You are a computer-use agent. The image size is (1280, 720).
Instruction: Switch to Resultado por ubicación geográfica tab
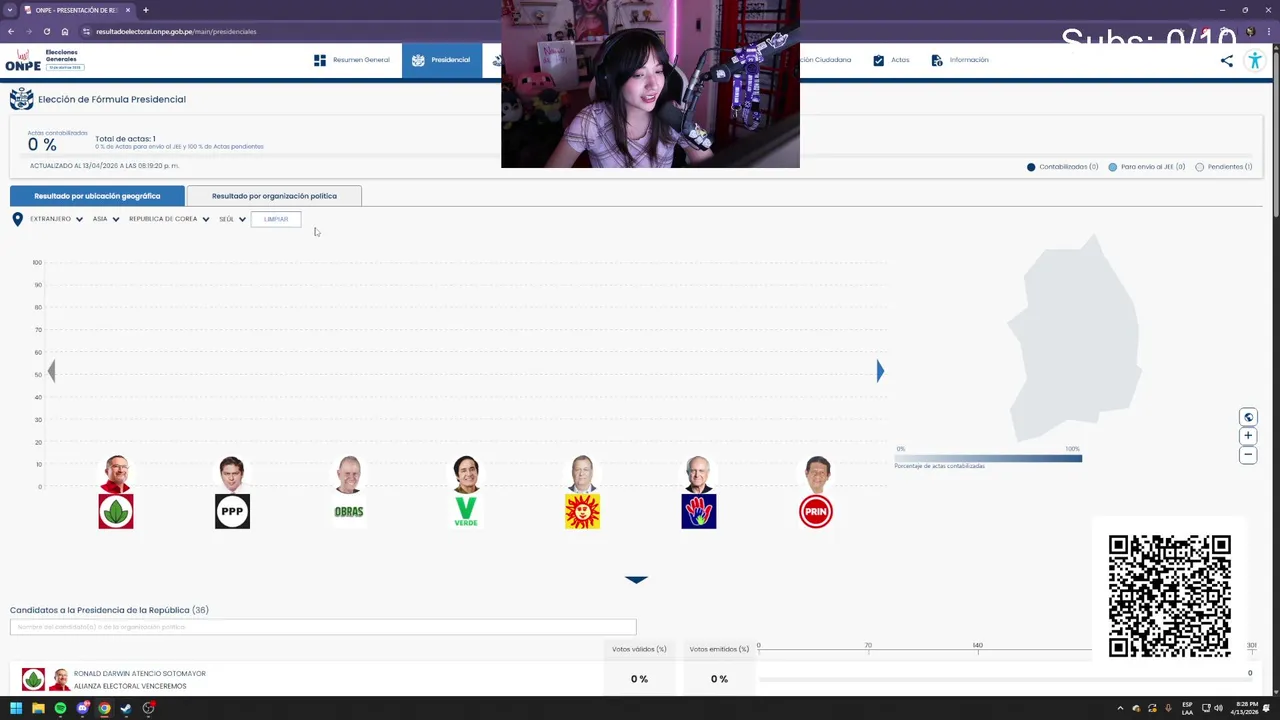pos(97,196)
